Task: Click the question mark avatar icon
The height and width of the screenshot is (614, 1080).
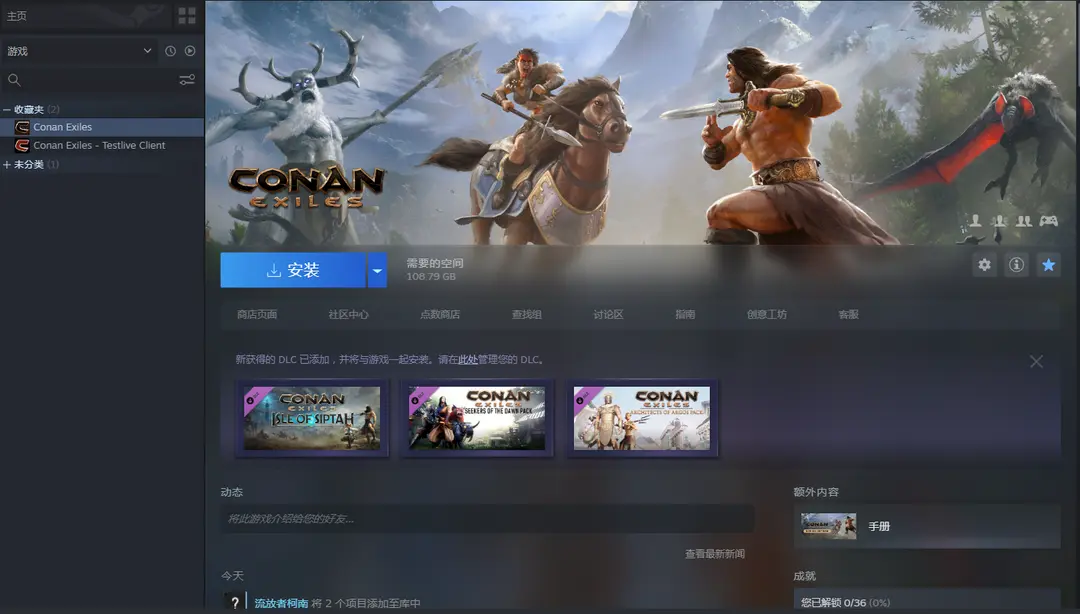Action: click(235, 602)
